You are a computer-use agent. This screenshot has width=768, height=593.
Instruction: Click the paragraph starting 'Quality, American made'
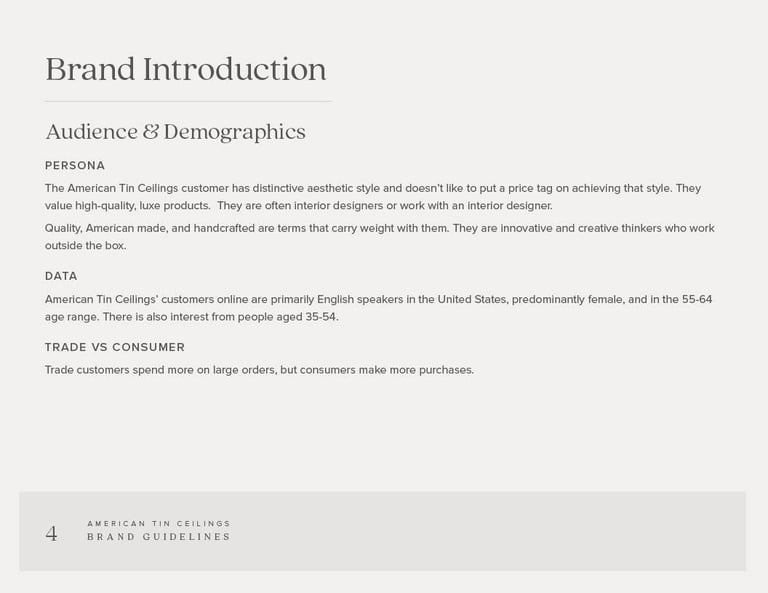coord(380,237)
